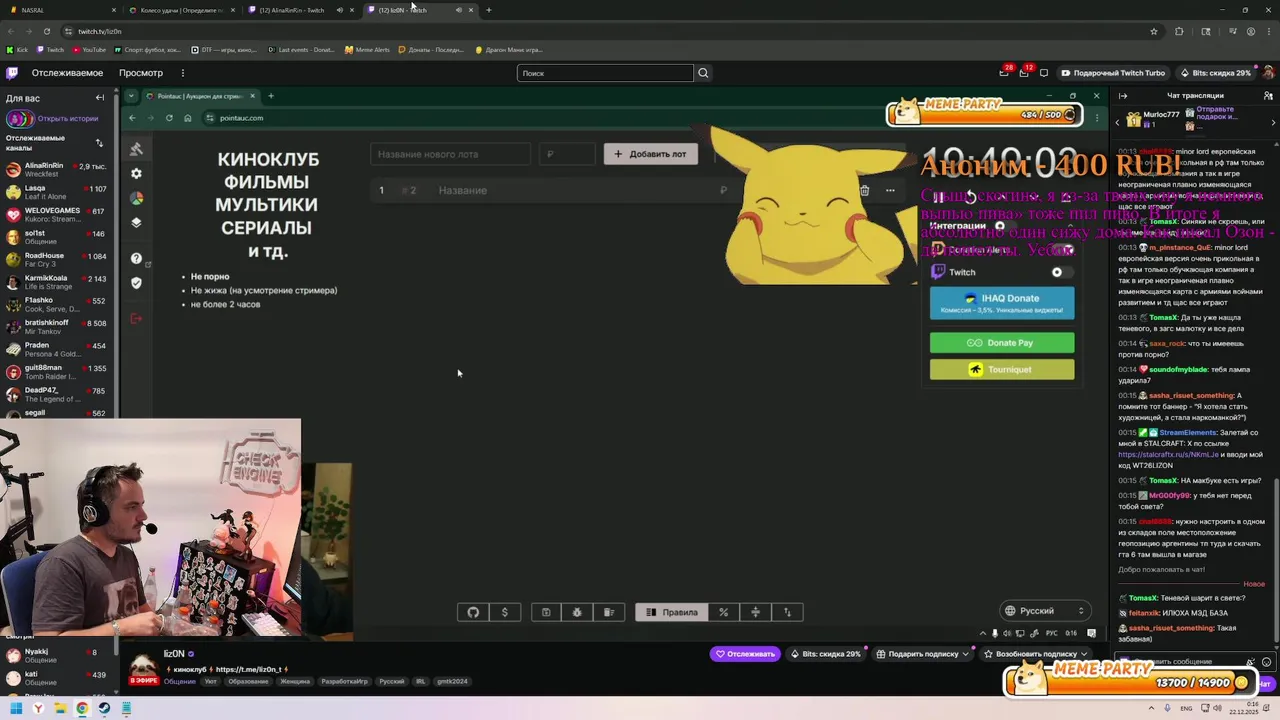Click the bug report icon in Pointauc toolbar

coord(577,612)
